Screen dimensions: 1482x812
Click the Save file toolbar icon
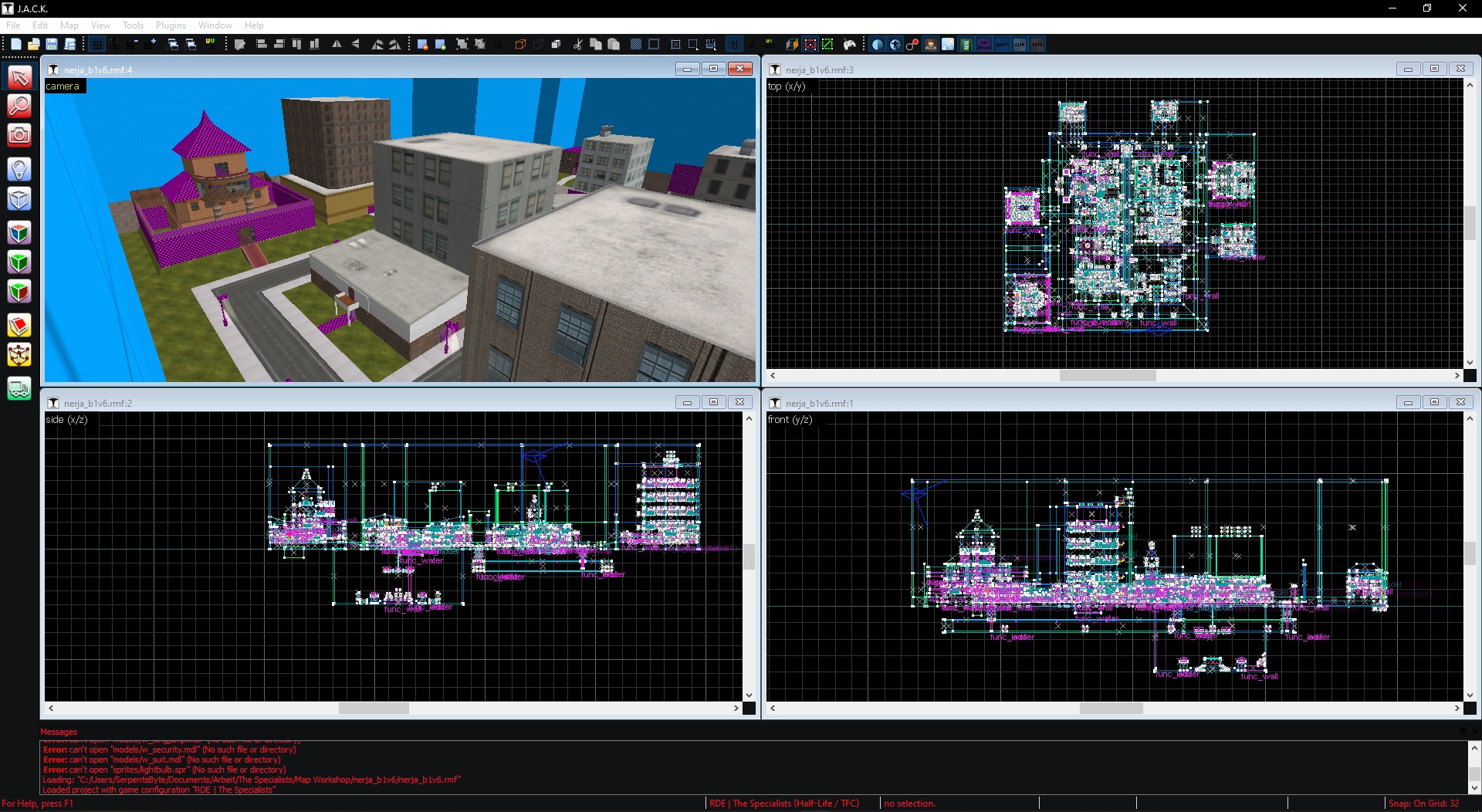click(x=52, y=45)
